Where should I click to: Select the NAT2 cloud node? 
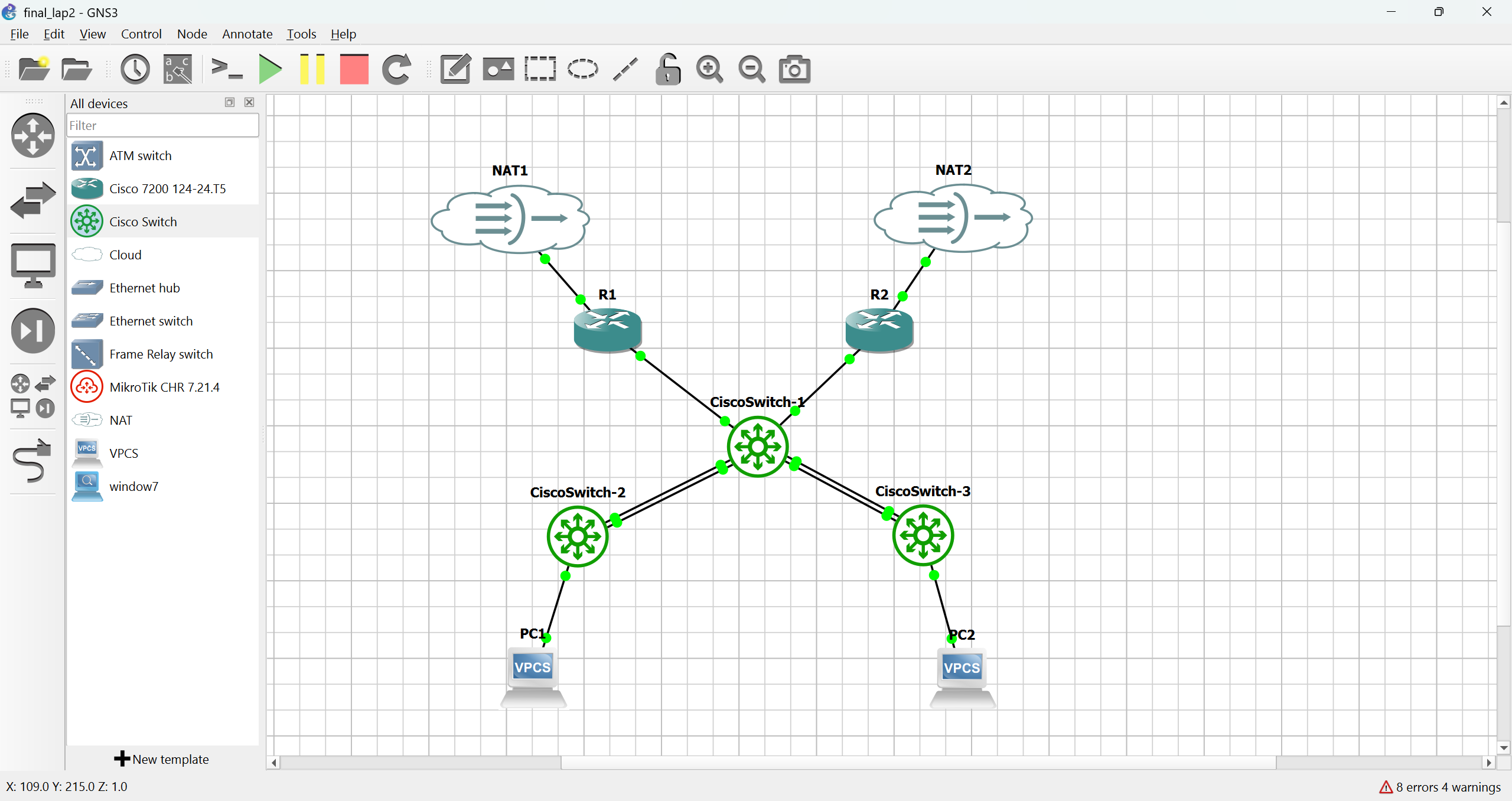(x=953, y=218)
